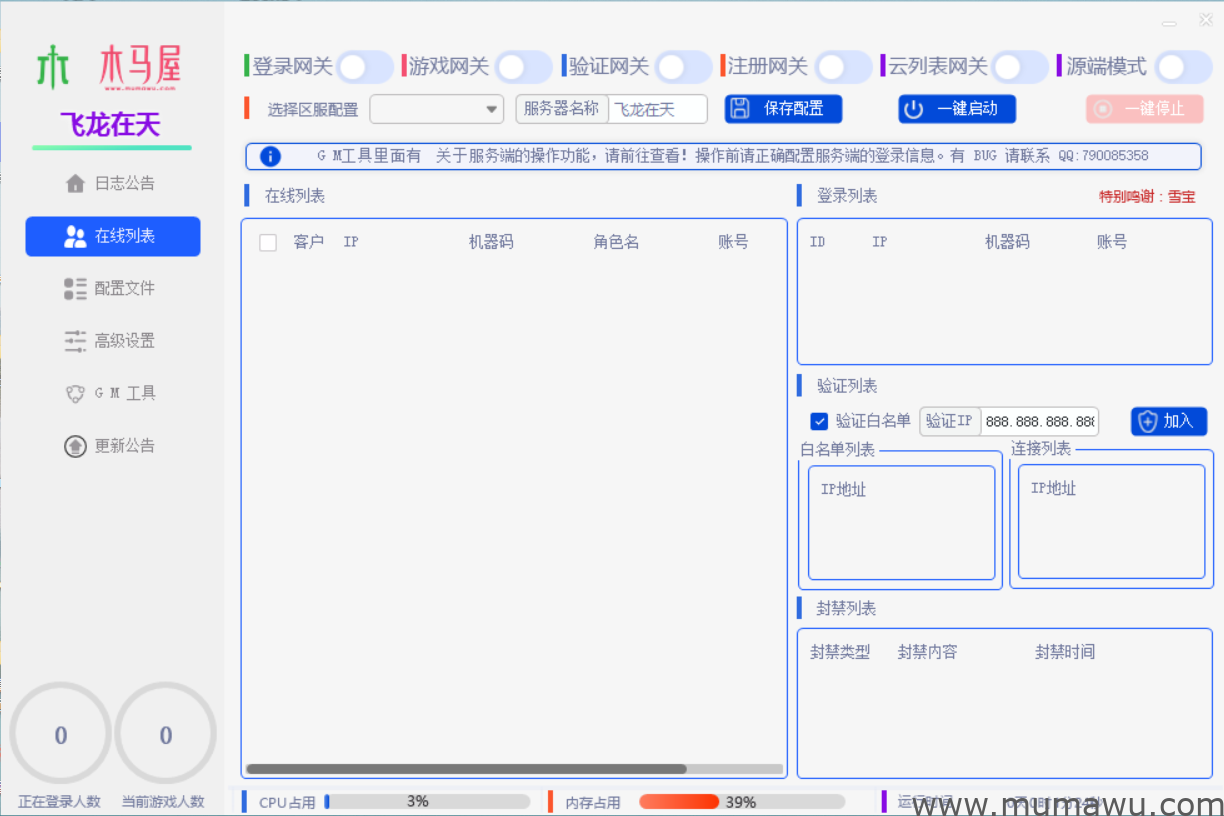Select the 在线列表 people icon

pos(74,236)
